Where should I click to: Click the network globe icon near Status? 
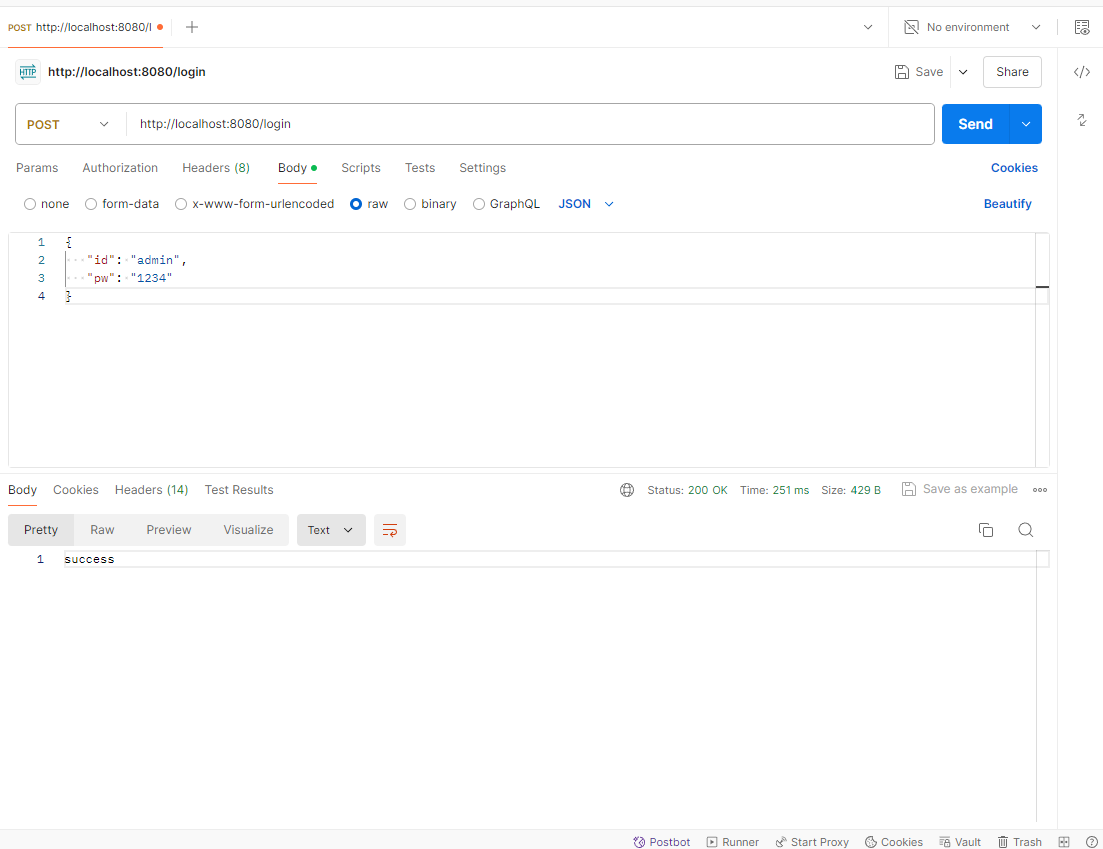627,490
